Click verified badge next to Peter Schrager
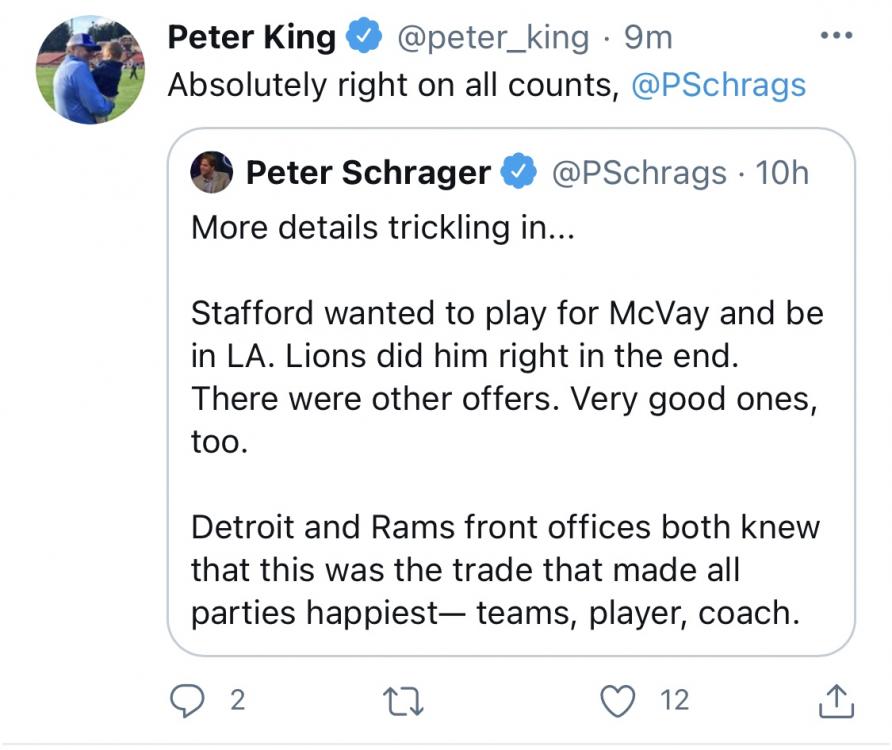 tap(518, 173)
